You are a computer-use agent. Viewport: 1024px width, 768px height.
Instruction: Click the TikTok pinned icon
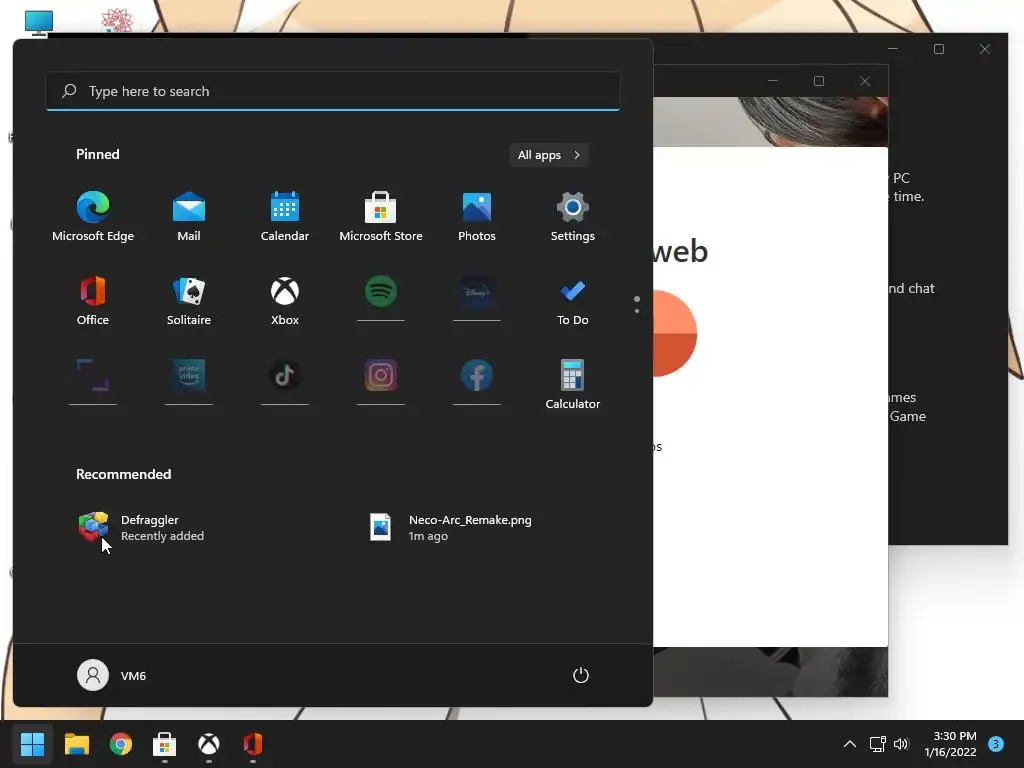(285, 376)
